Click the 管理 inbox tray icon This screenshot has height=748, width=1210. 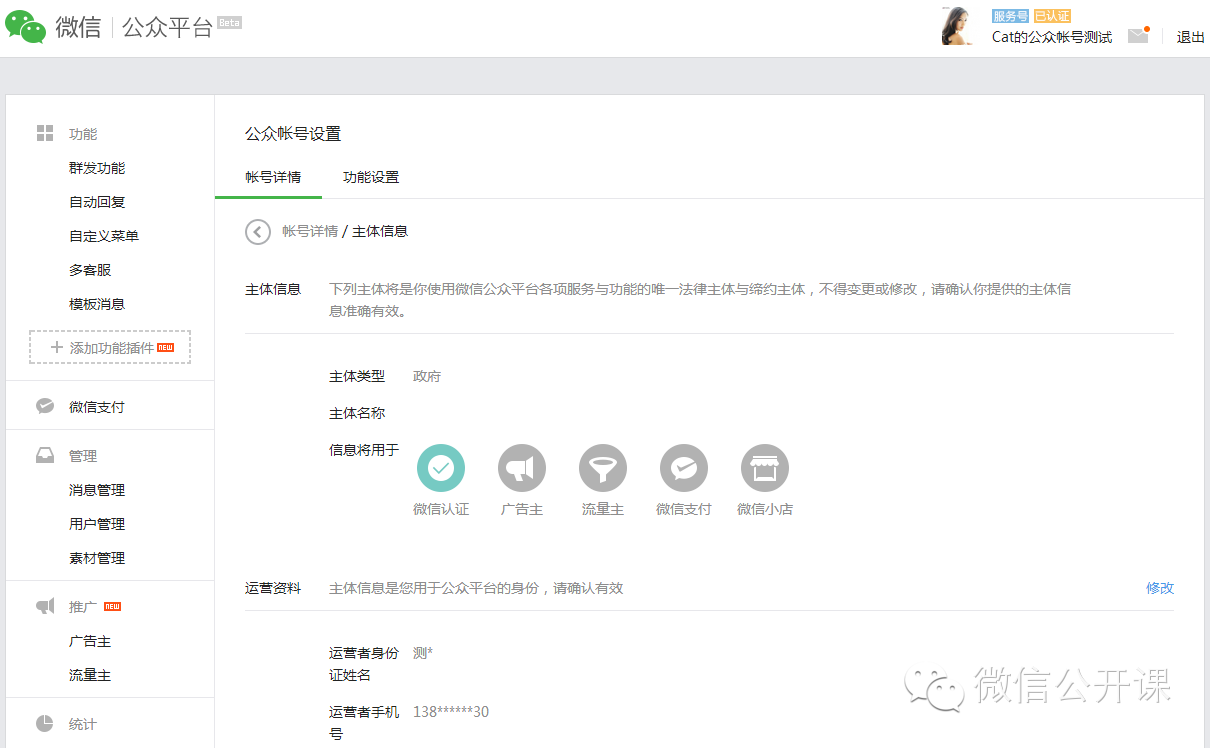45,455
